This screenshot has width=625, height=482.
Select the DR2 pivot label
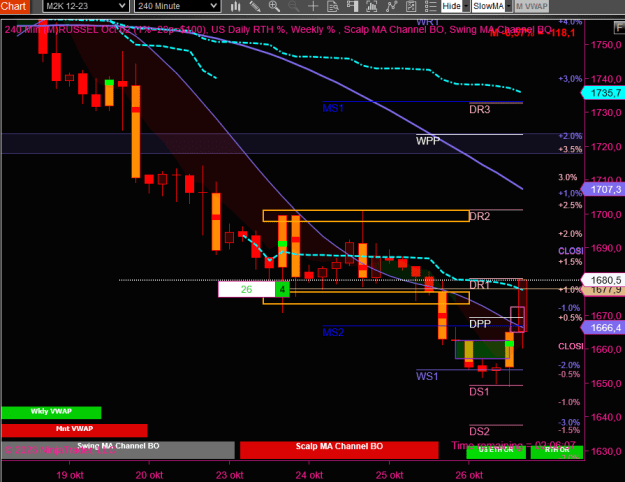(x=480, y=216)
